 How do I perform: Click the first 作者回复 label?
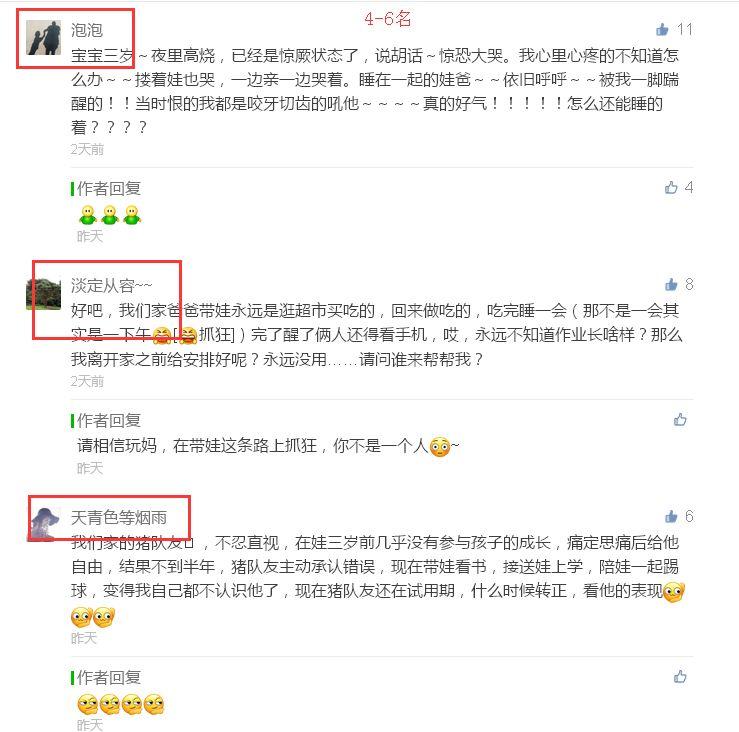pos(108,189)
